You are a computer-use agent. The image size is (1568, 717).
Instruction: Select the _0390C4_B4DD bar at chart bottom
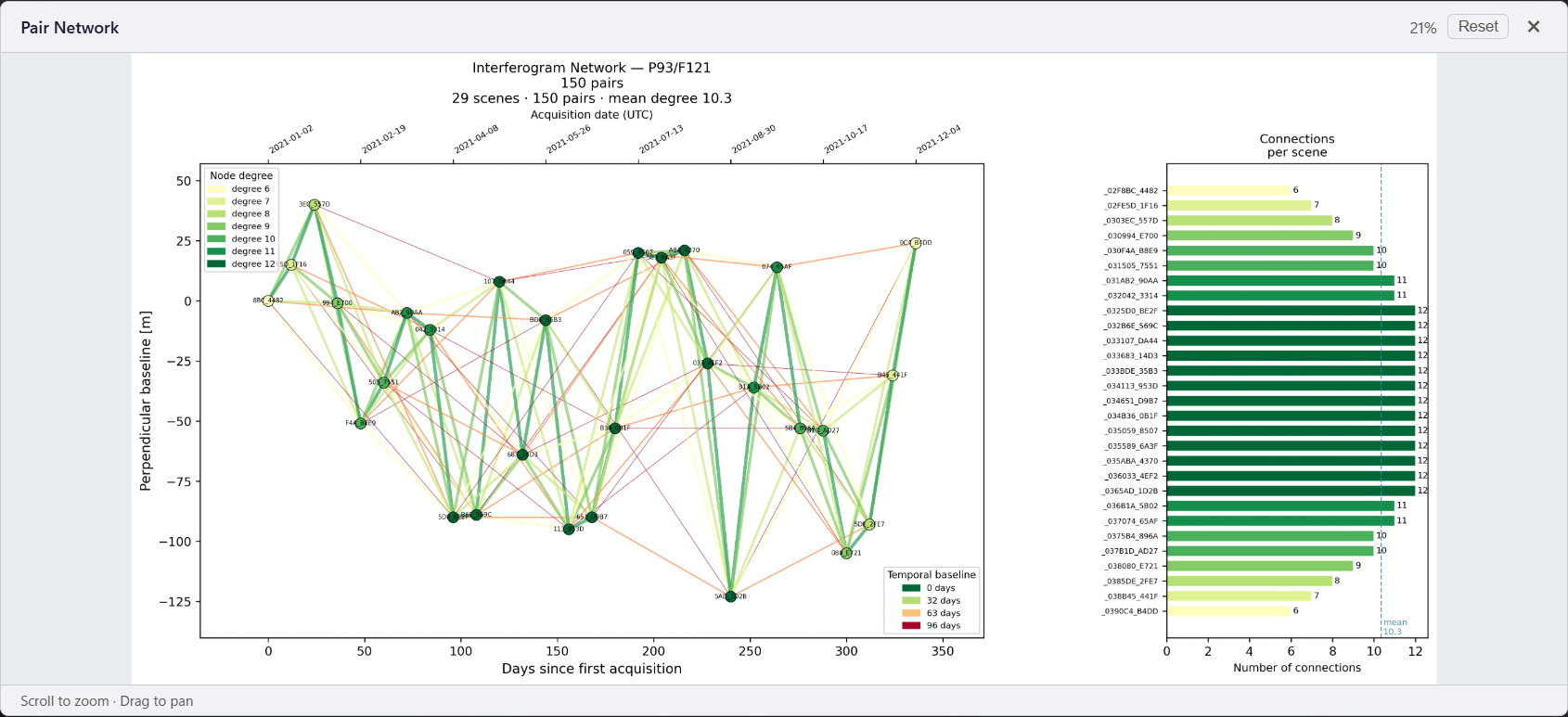tap(1228, 611)
